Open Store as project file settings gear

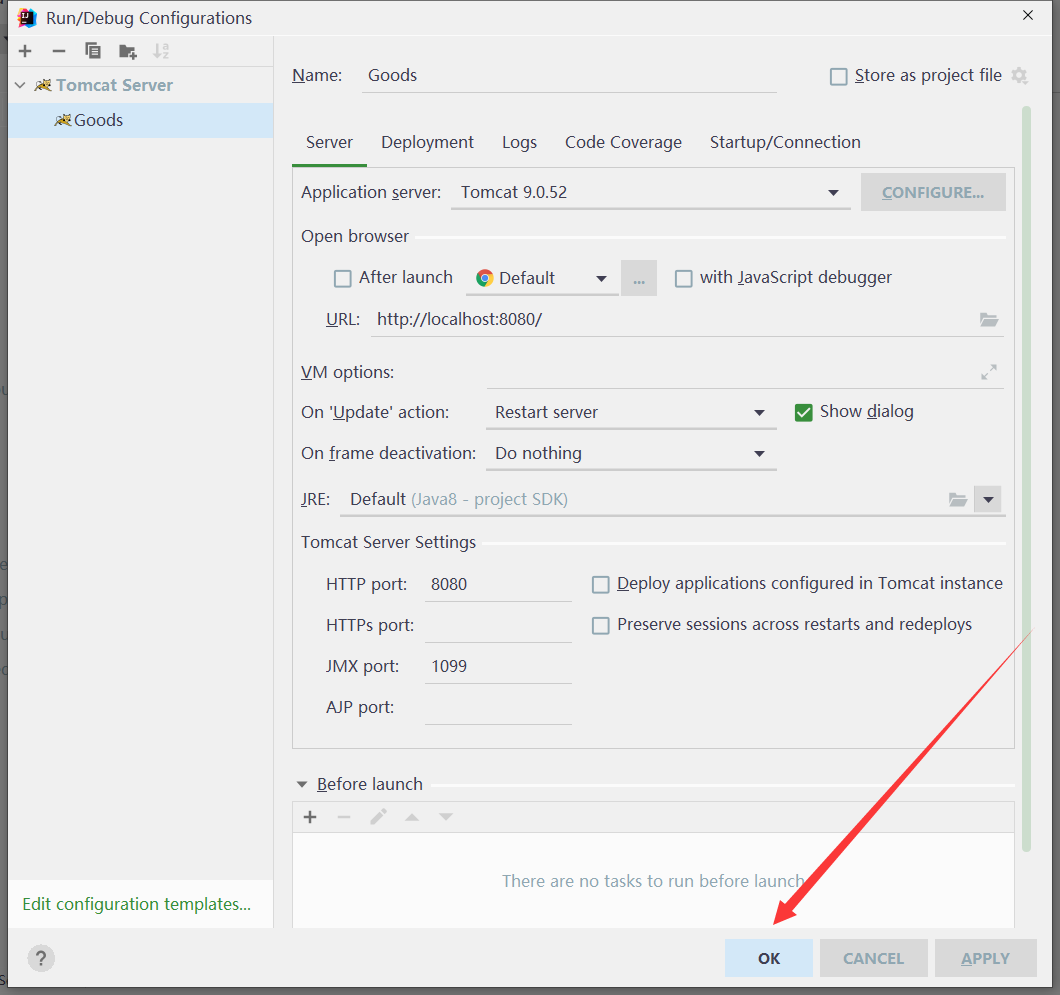[1019, 76]
